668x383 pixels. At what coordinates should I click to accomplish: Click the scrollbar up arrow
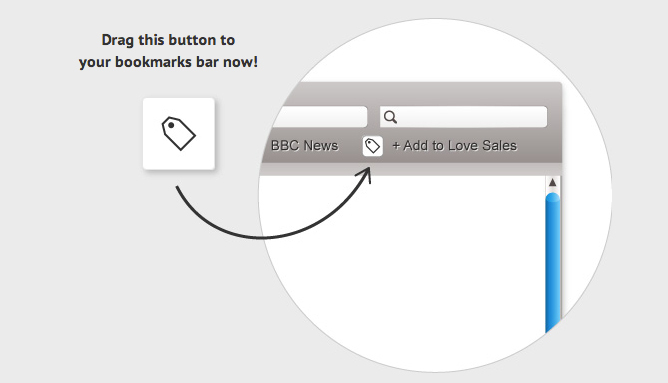553,183
